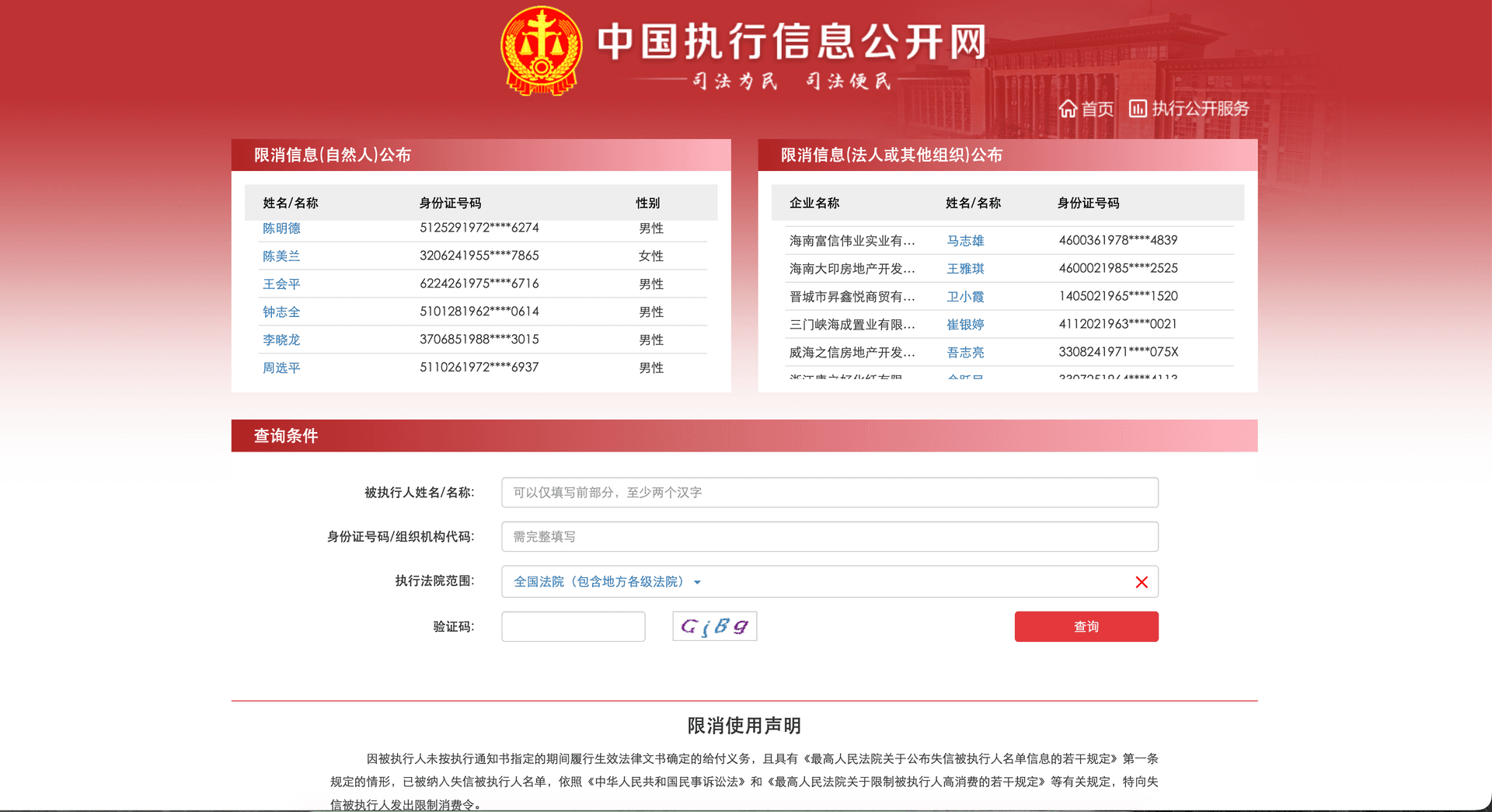
Task: Click 卫小霞 in the organization list
Action: tap(965, 296)
